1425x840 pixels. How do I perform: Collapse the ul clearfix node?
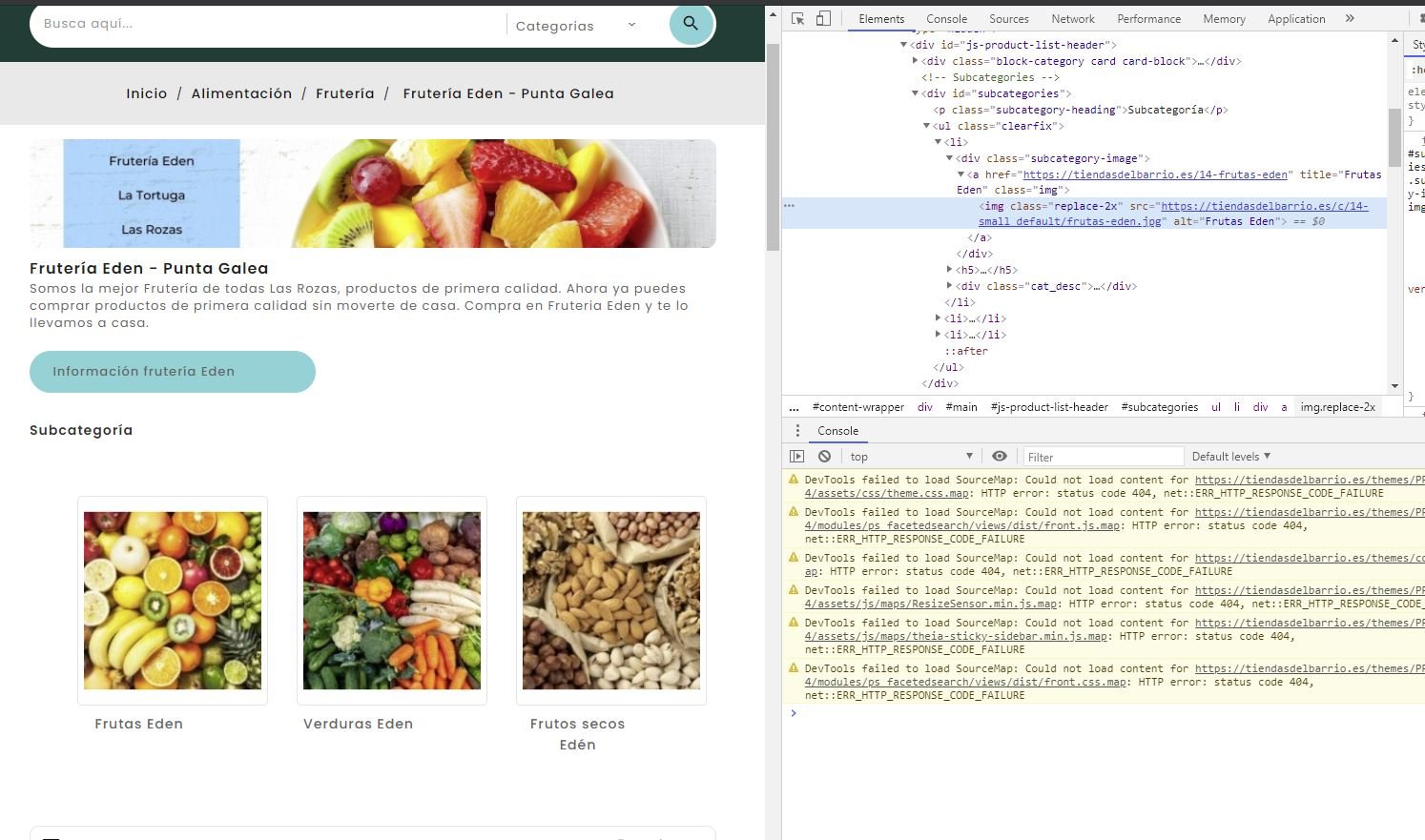[x=926, y=126]
